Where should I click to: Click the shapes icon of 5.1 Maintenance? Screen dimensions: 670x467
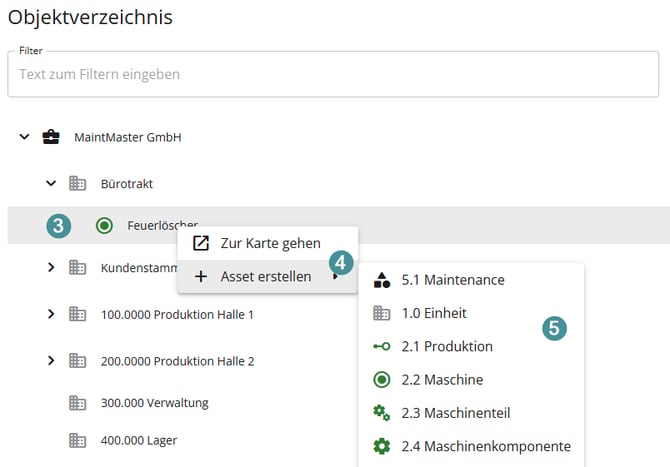(382, 280)
